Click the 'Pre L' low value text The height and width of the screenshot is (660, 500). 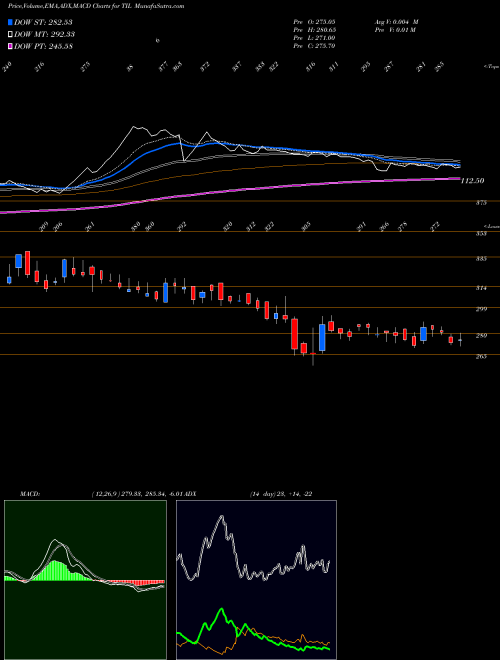click(314, 38)
